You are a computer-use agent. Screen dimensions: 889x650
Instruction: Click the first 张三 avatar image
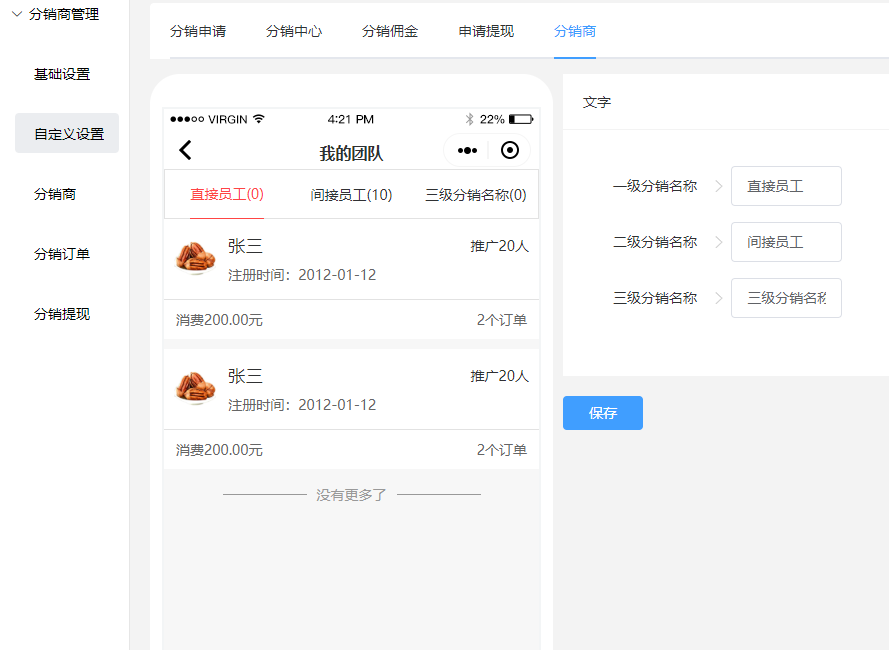coord(196,258)
